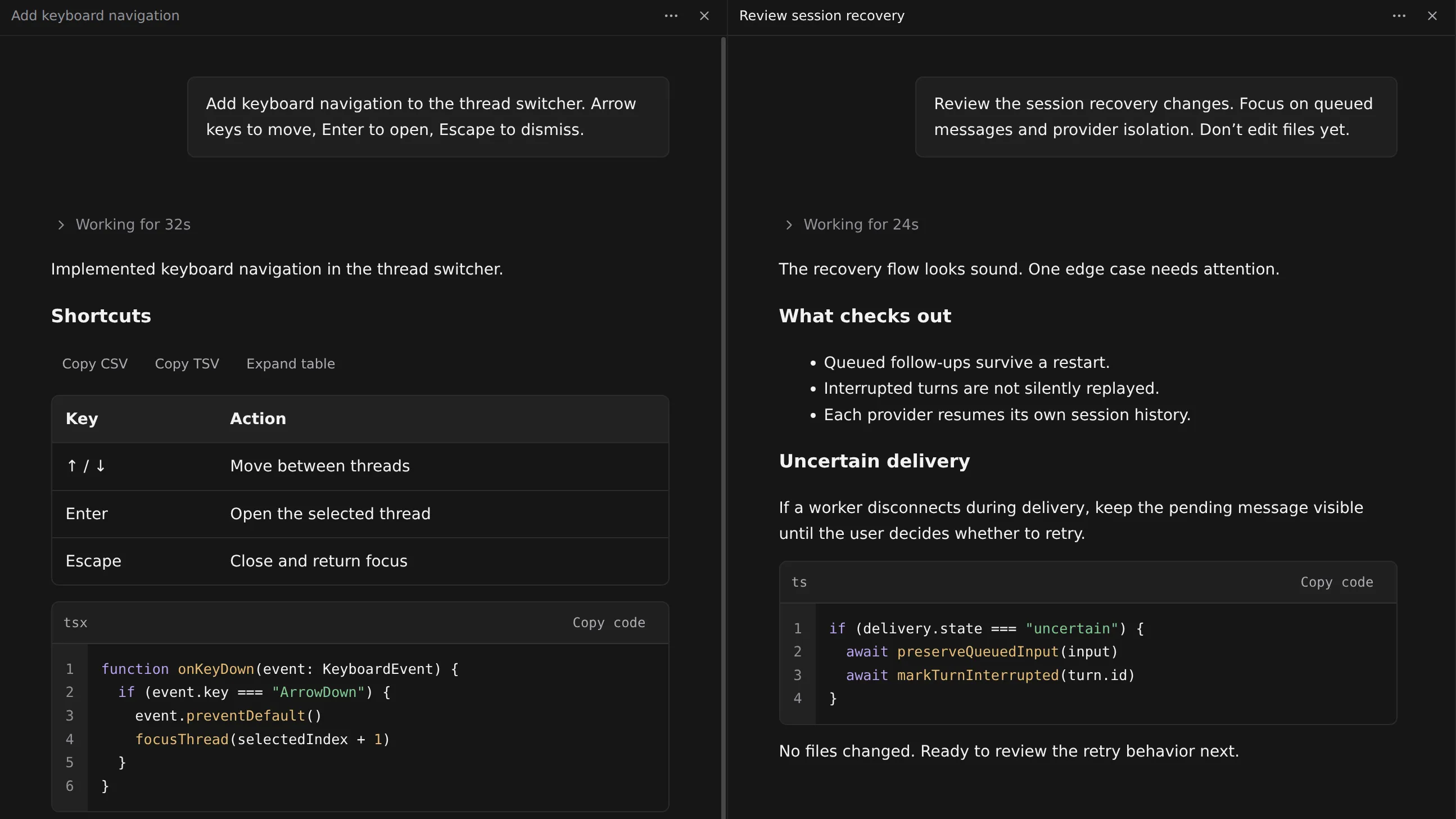
Task: Click the Interrupted turns are not silently replayed bullet
Action: pyautogui.click(x=992, y=389)
